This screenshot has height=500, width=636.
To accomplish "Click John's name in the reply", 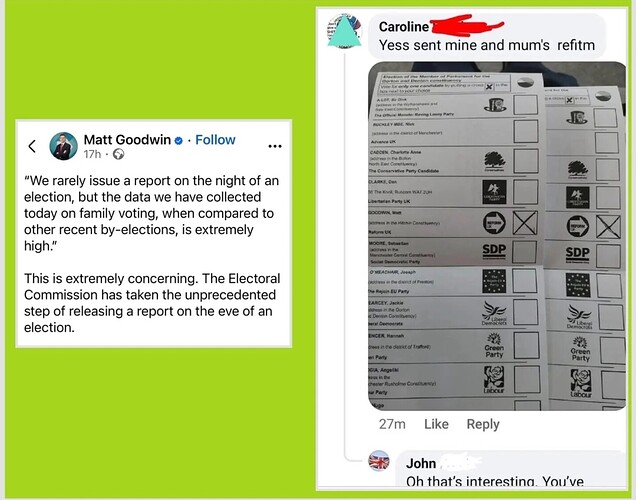I will pyautogui.click(x=421, y=463).
